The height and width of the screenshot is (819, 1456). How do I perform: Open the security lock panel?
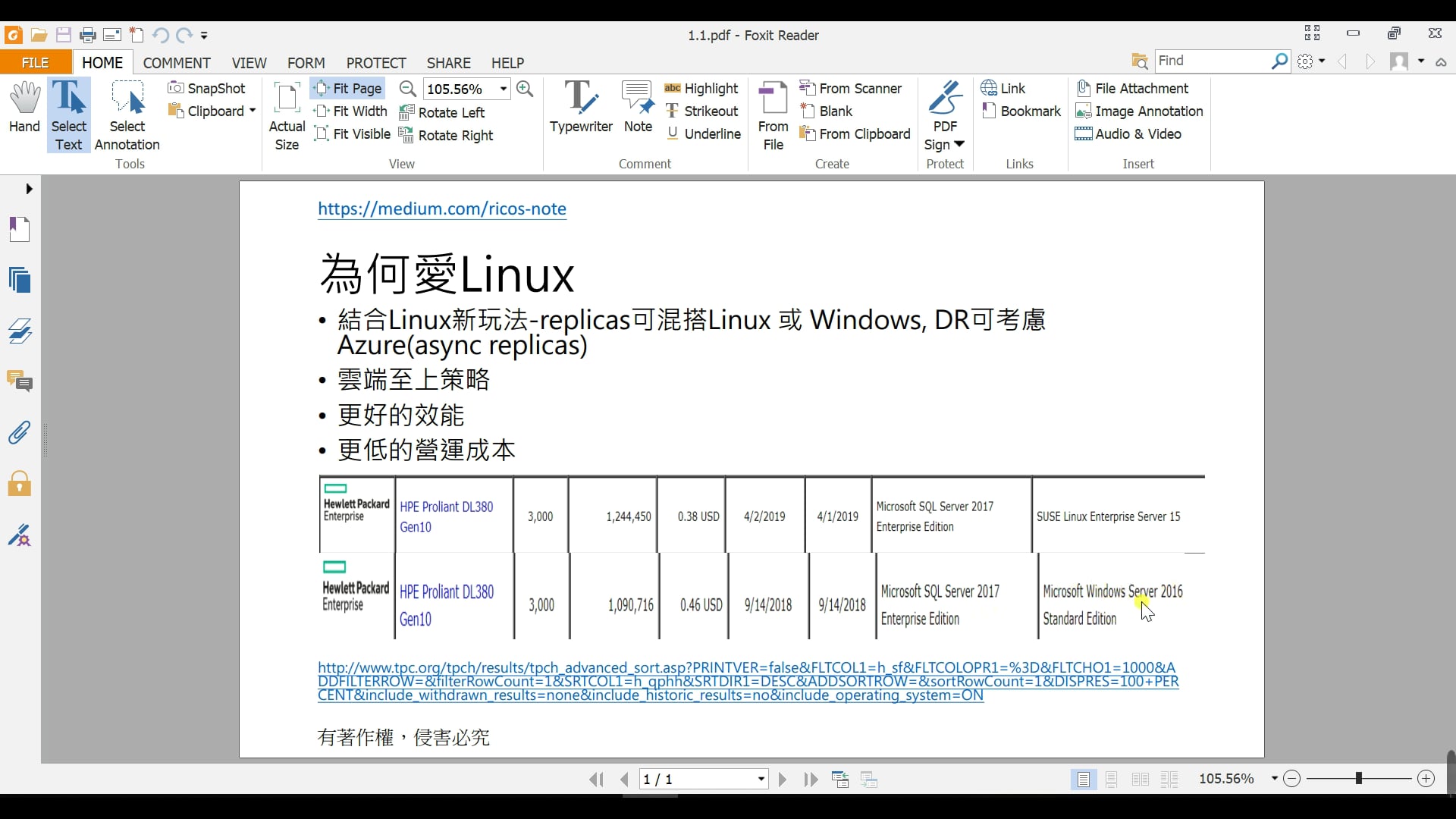[x=20, y=484]
